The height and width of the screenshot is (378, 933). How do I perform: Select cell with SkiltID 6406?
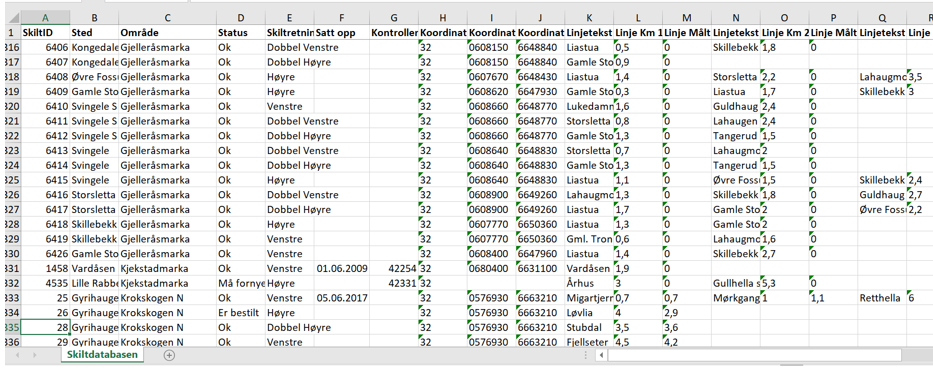45,47
